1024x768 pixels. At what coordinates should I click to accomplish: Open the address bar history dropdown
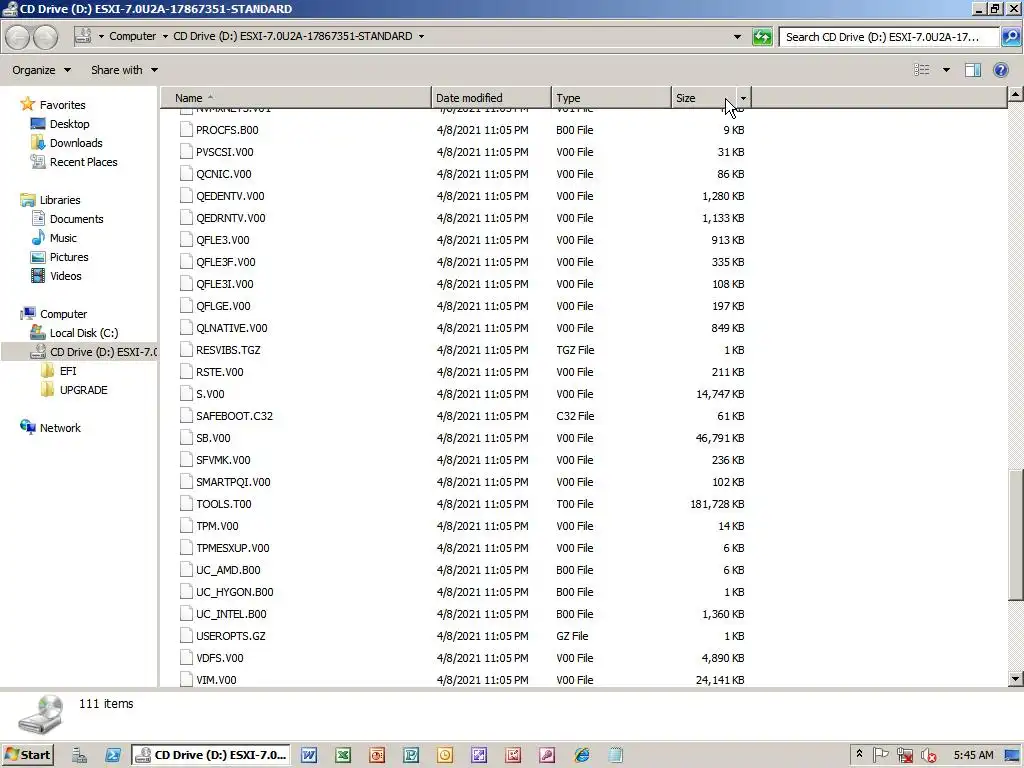737,37
